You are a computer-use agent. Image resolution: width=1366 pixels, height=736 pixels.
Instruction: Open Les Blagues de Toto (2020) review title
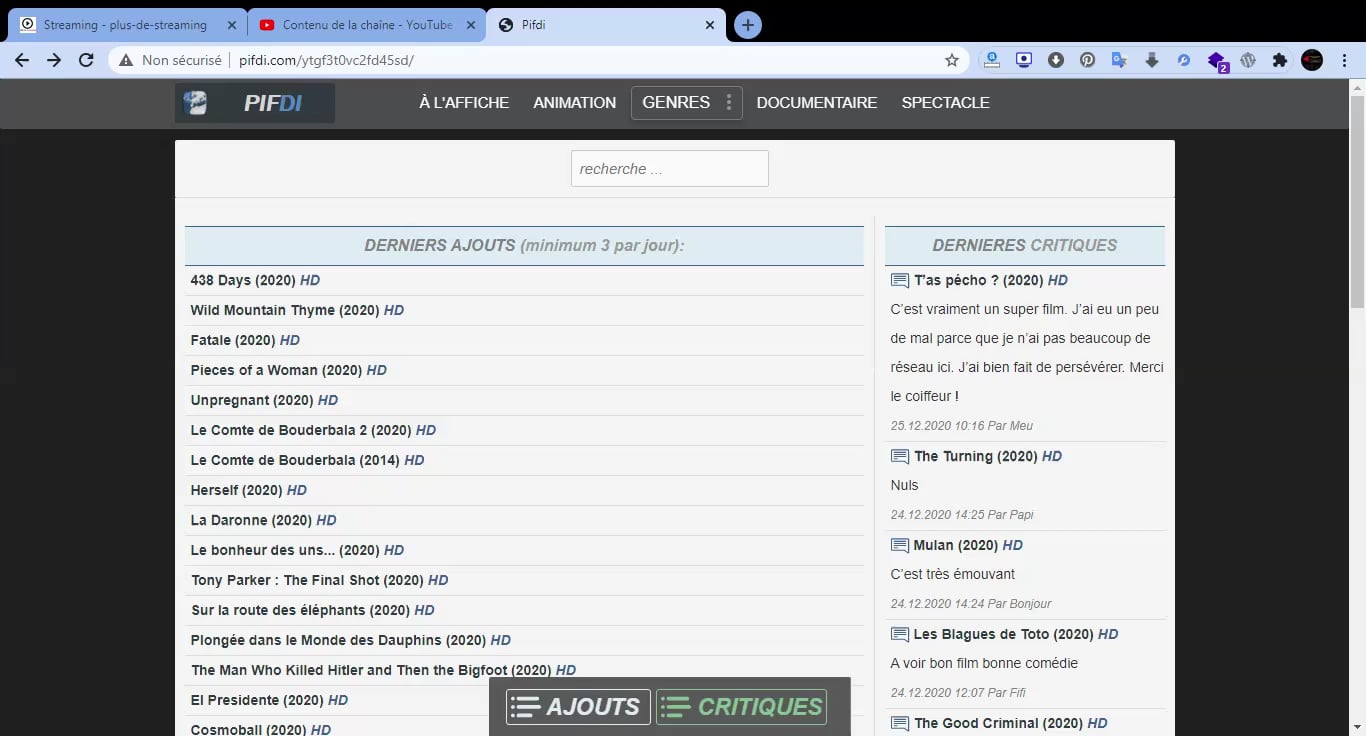coord(1016,634)
